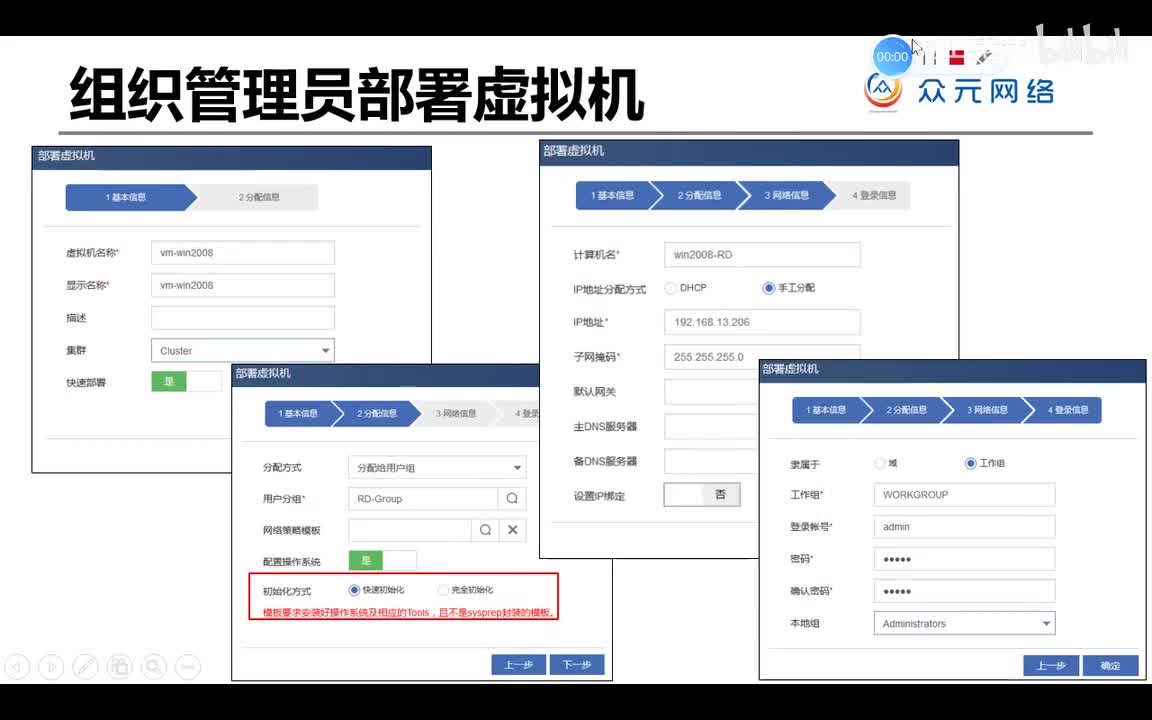Search user groups next to RD-Group
Screen dimensions: 1152x720
(x=512, y=498)
